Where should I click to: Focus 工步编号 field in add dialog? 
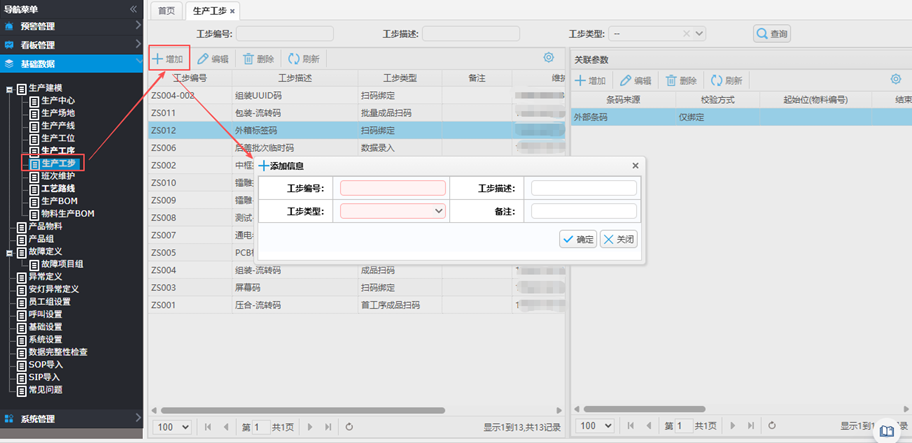pyautogui.click(x=393, y=188)
